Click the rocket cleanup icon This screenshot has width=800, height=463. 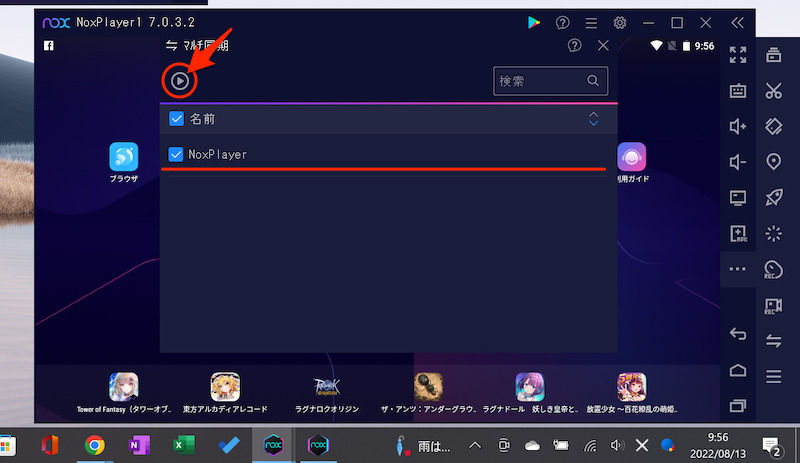pyautogui.click(x=773, y=197)
